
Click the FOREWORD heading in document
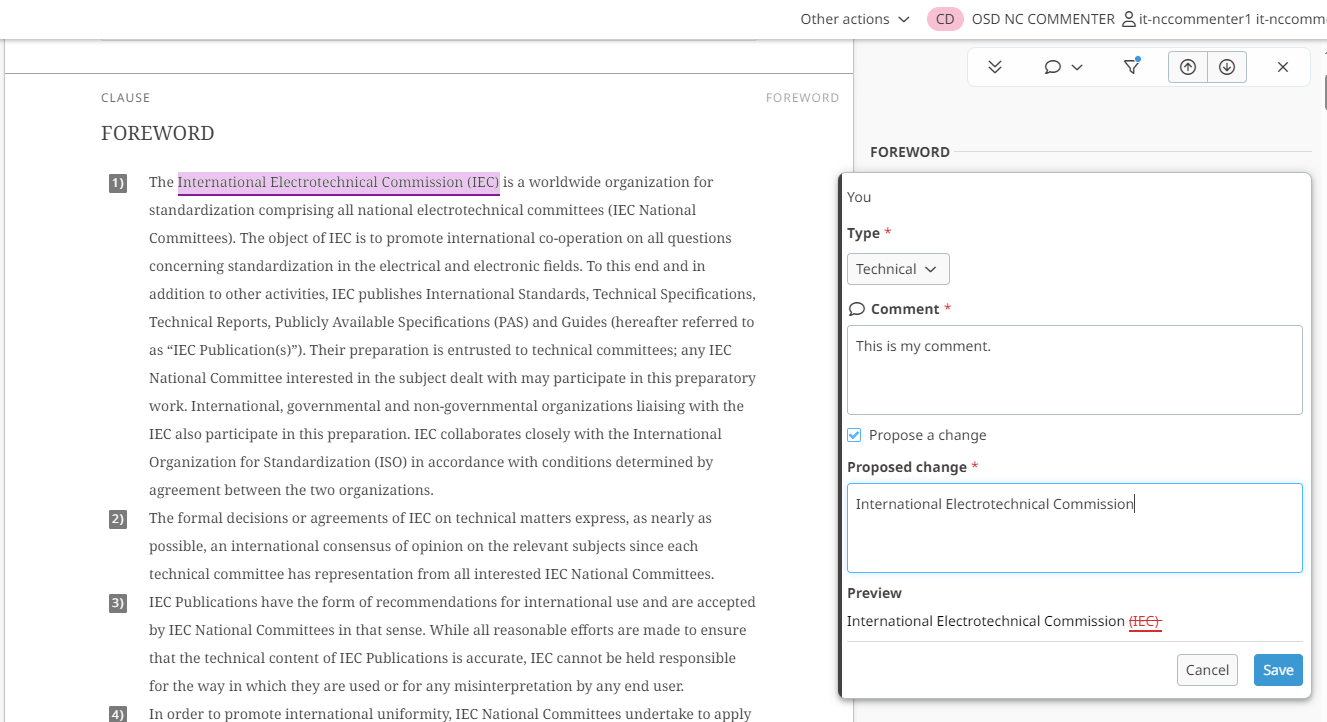coord(158,133)
